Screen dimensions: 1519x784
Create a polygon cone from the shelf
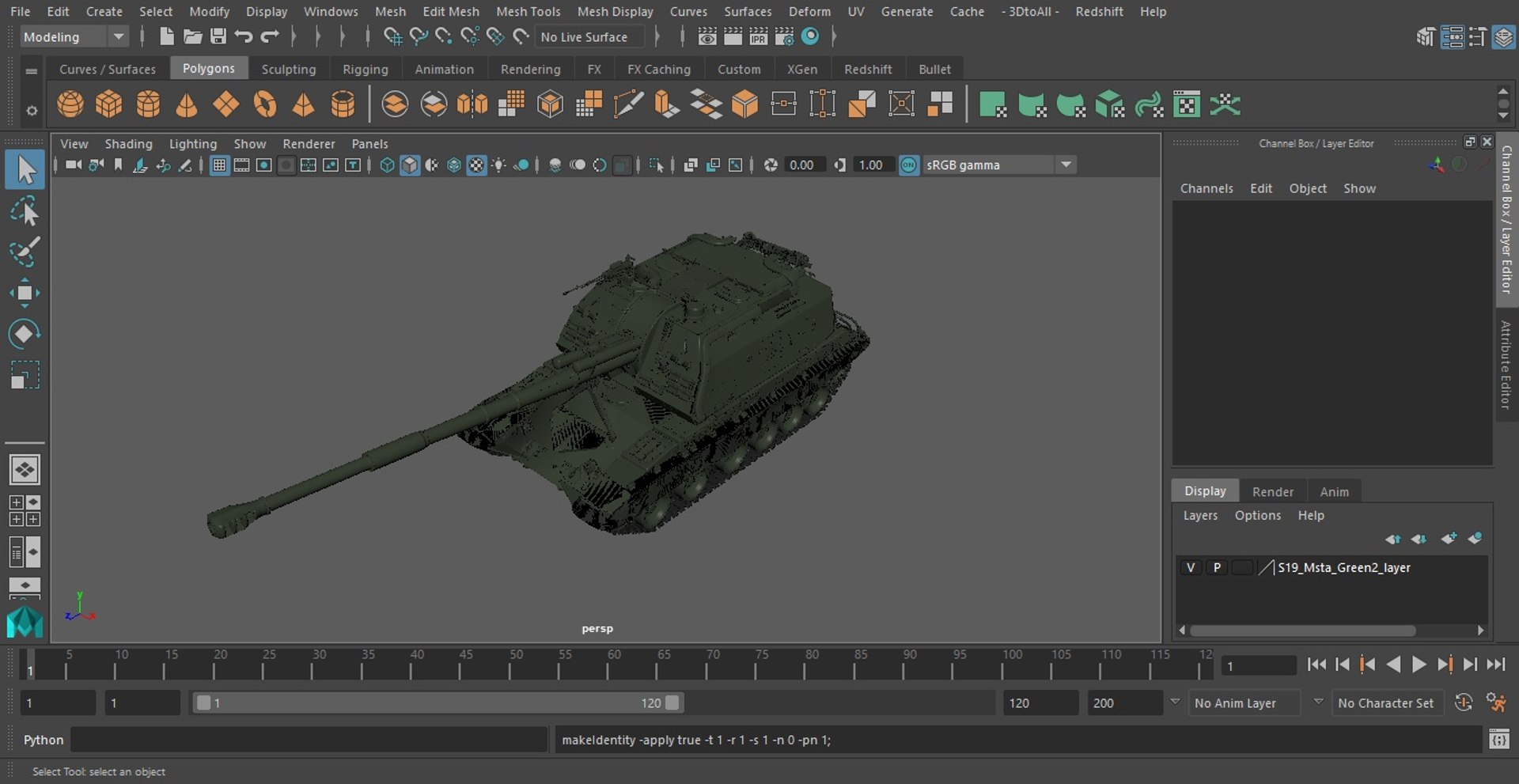click(187, 104)
